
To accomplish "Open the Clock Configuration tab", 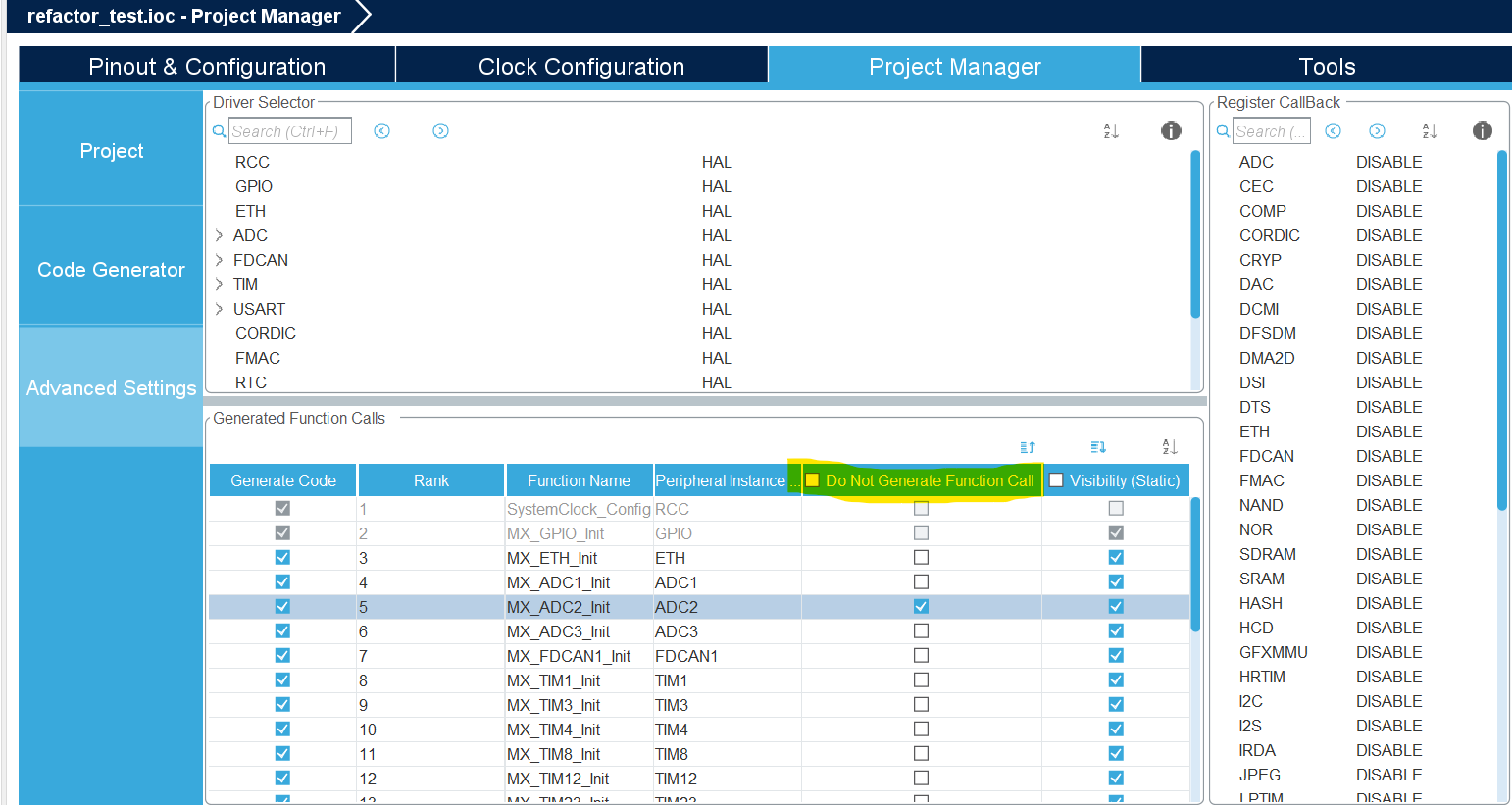I will [581, 66].
